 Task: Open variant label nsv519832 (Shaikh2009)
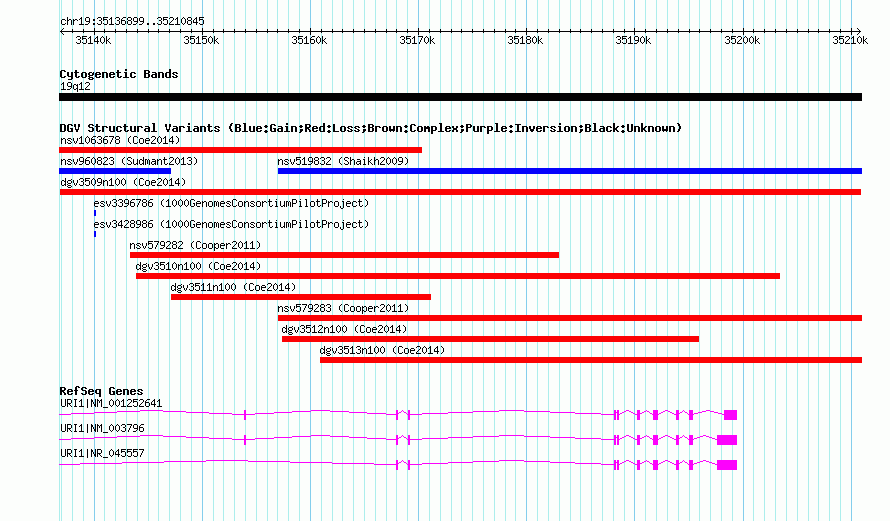[343, 161]
